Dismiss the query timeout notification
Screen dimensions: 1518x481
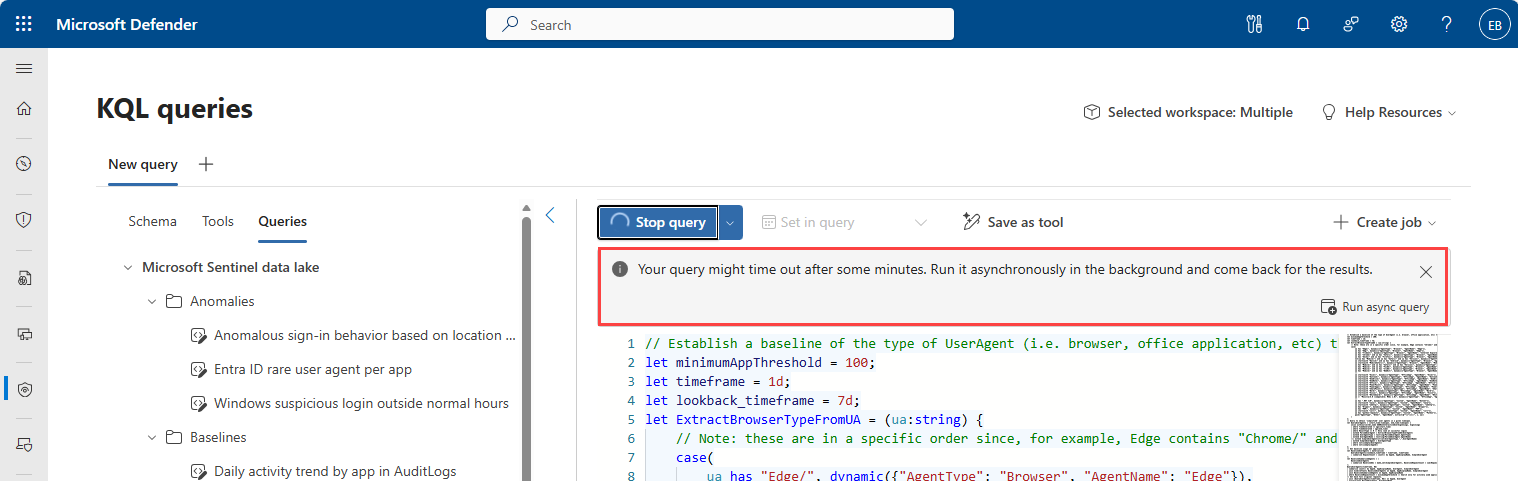(x=1426, y=272)
